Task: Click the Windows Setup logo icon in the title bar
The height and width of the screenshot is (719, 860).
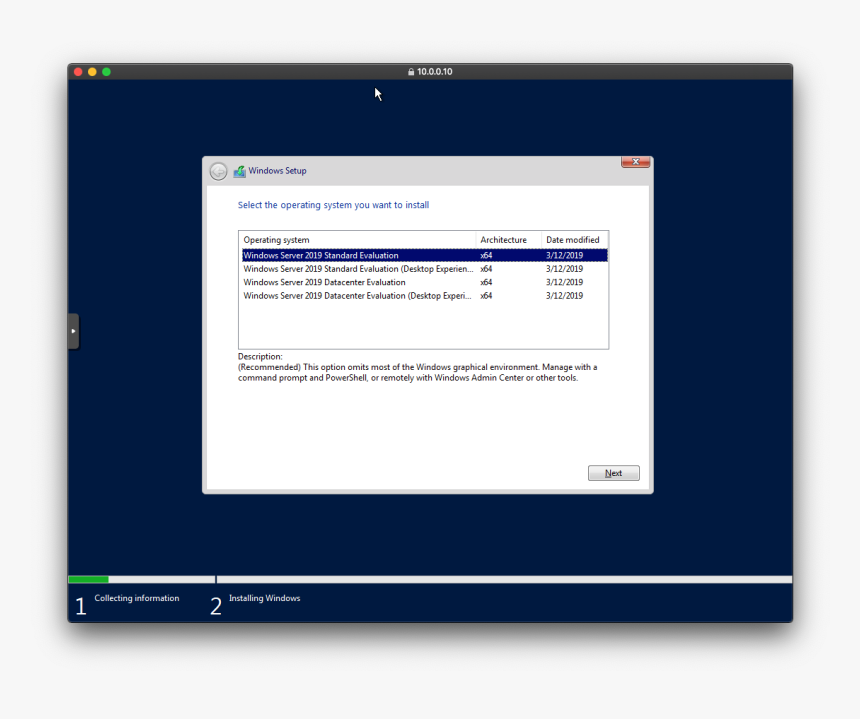Action: tap(239, 170)
